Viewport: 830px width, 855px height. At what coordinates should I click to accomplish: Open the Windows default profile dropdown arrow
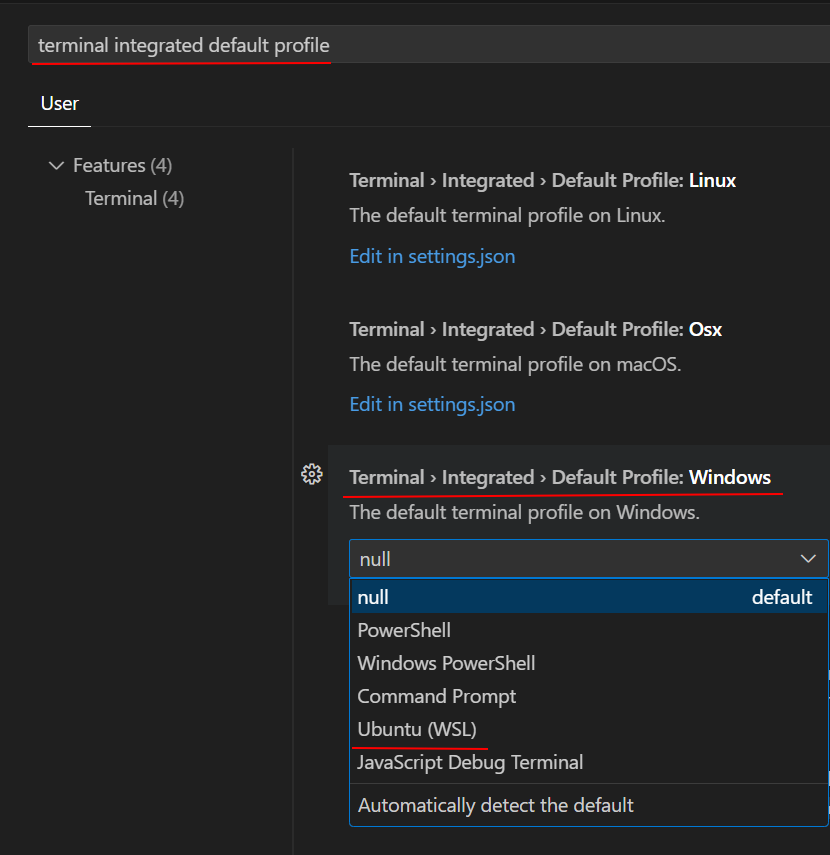(x=807, y=559)
